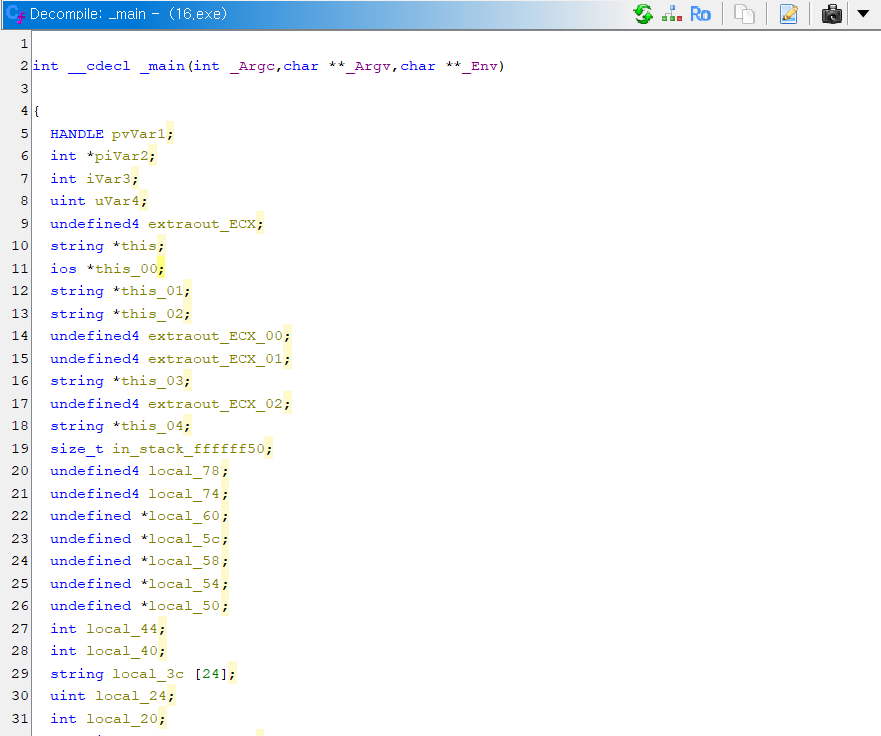
Task: Select variable local_54
Action: point(184,584)
